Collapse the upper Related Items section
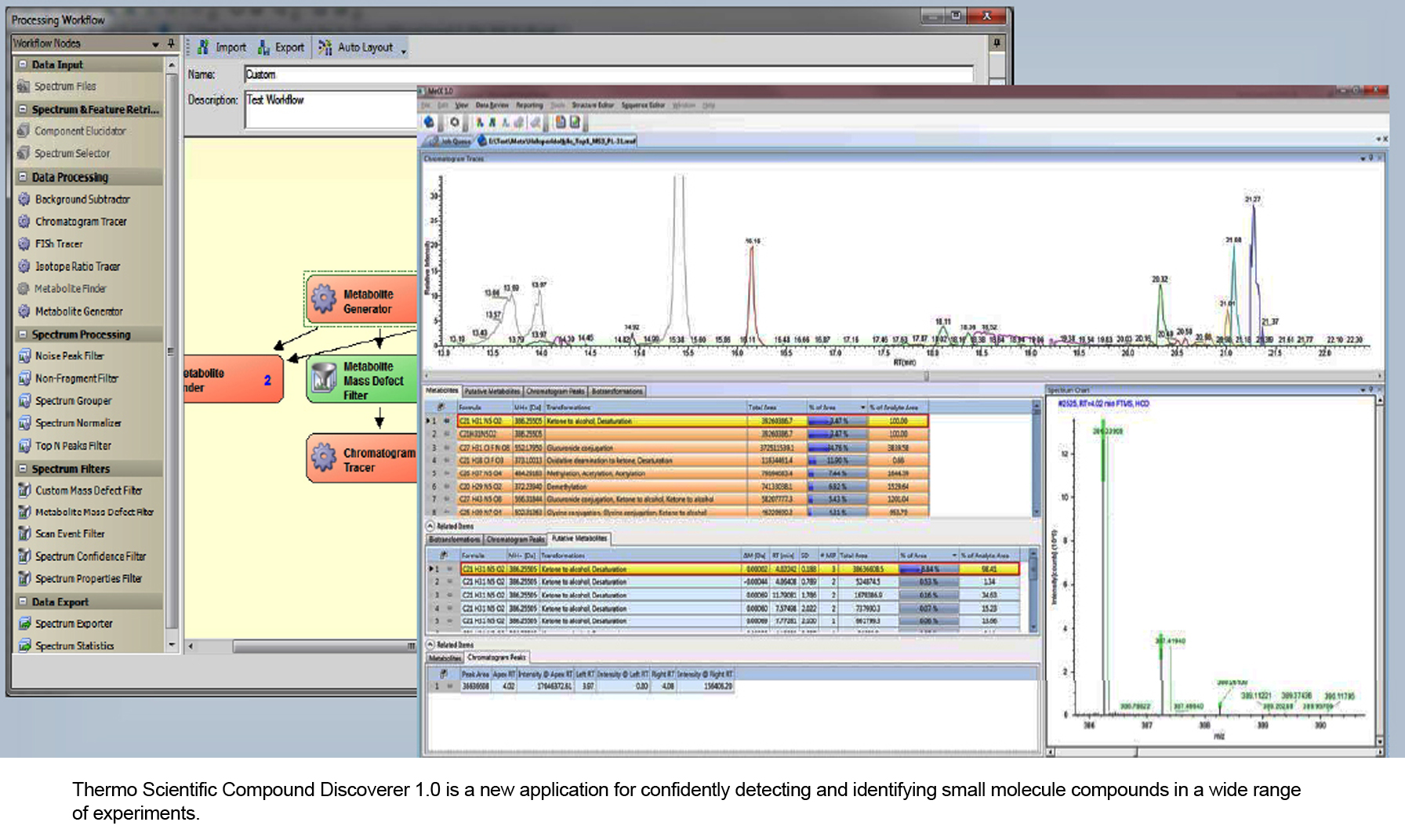The width and height of the screenshot is (1405, 840). (x=430, y=527)
